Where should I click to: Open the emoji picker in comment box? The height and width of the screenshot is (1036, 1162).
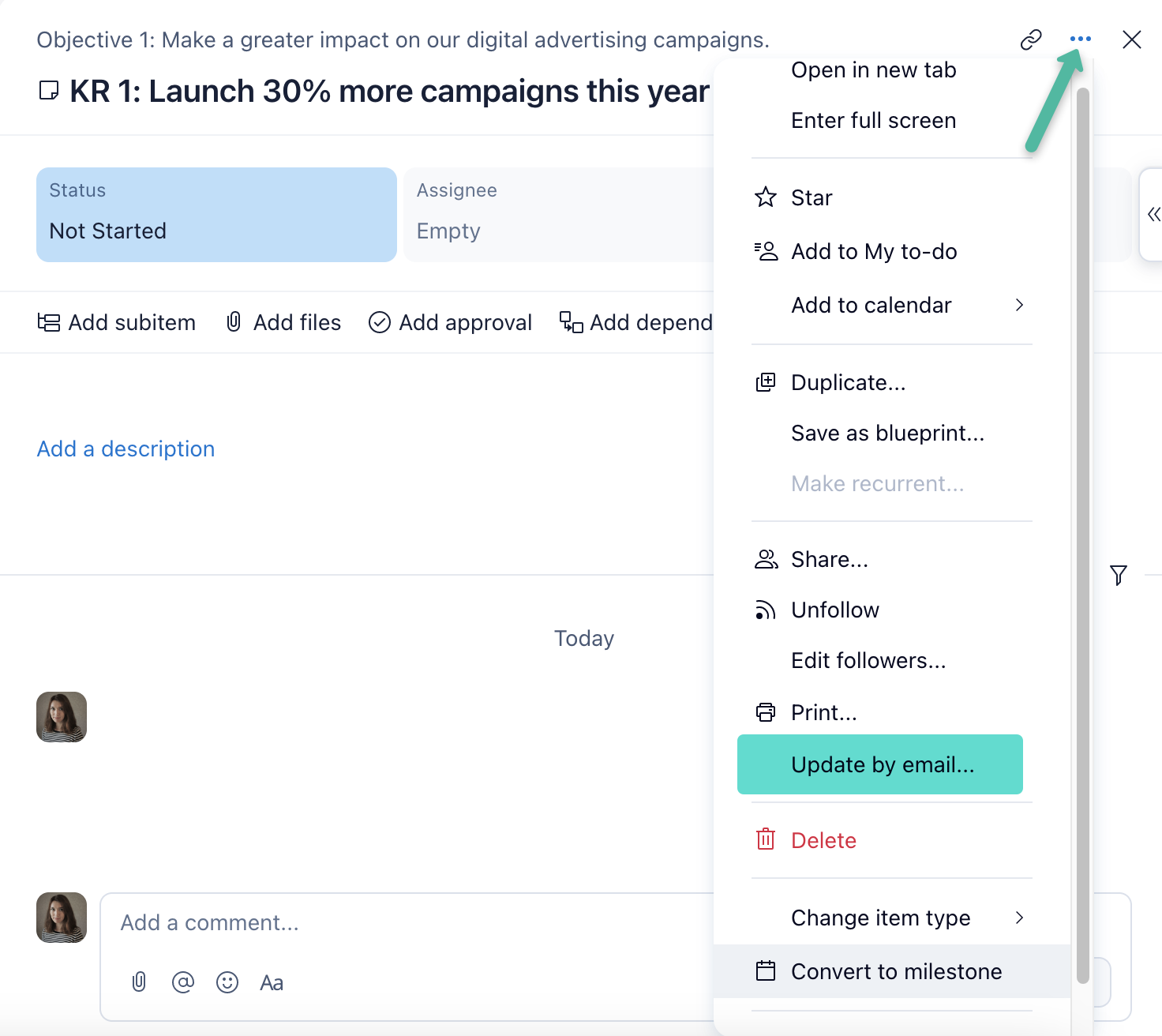(227, 982)
